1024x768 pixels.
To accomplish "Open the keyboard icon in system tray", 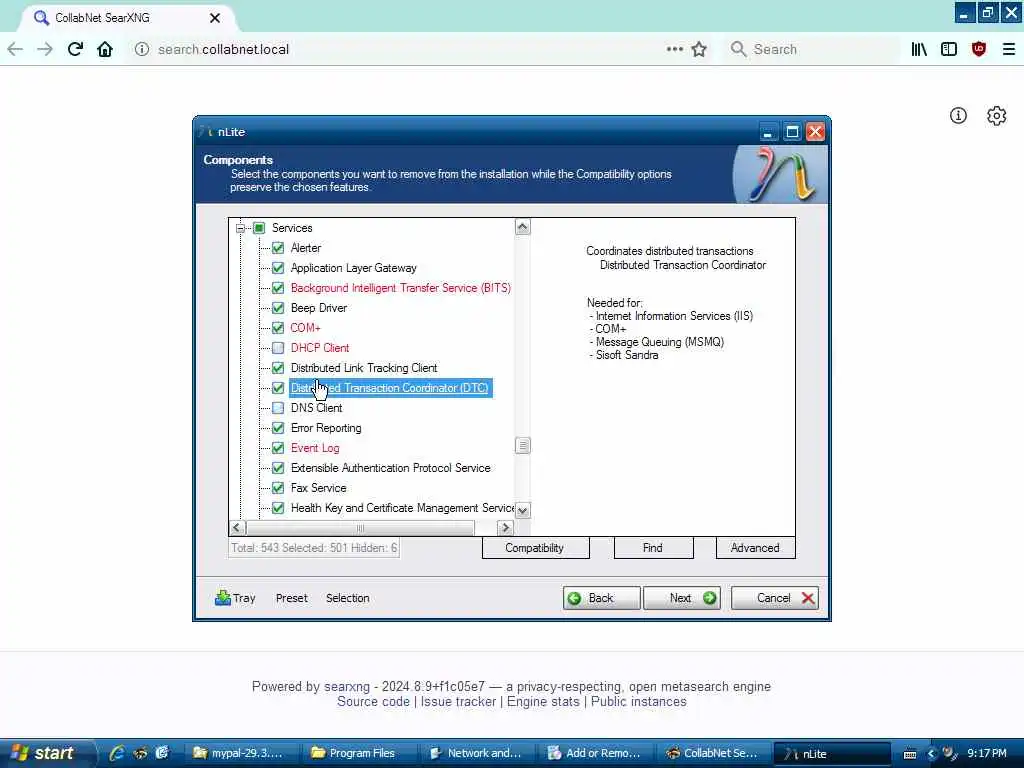I will (910, 754).
